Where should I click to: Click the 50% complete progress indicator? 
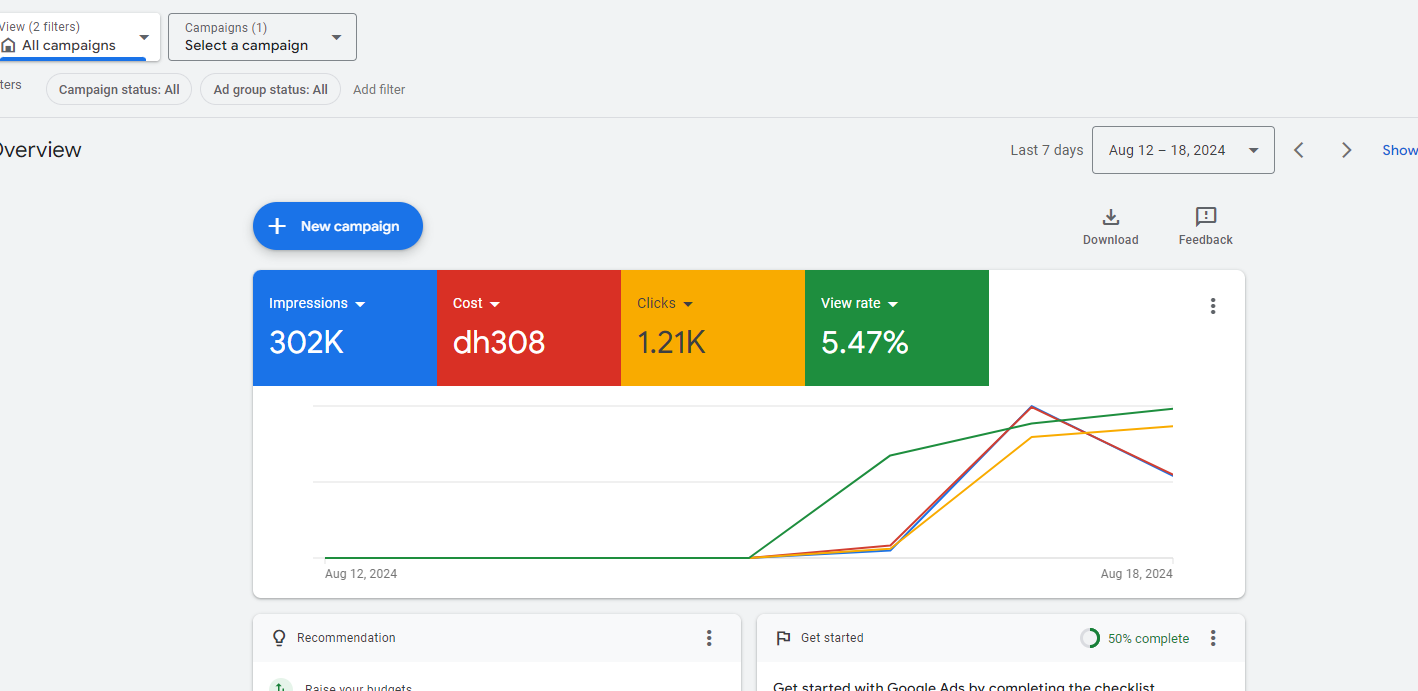coord(1135,638)
